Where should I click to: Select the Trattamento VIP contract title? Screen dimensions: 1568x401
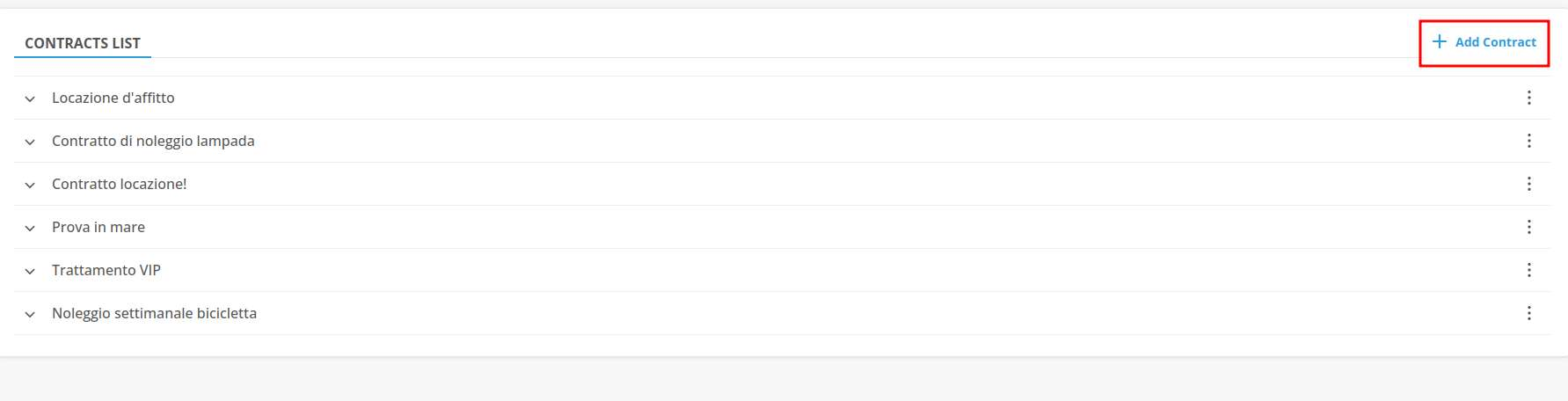[x=106, y=270]
